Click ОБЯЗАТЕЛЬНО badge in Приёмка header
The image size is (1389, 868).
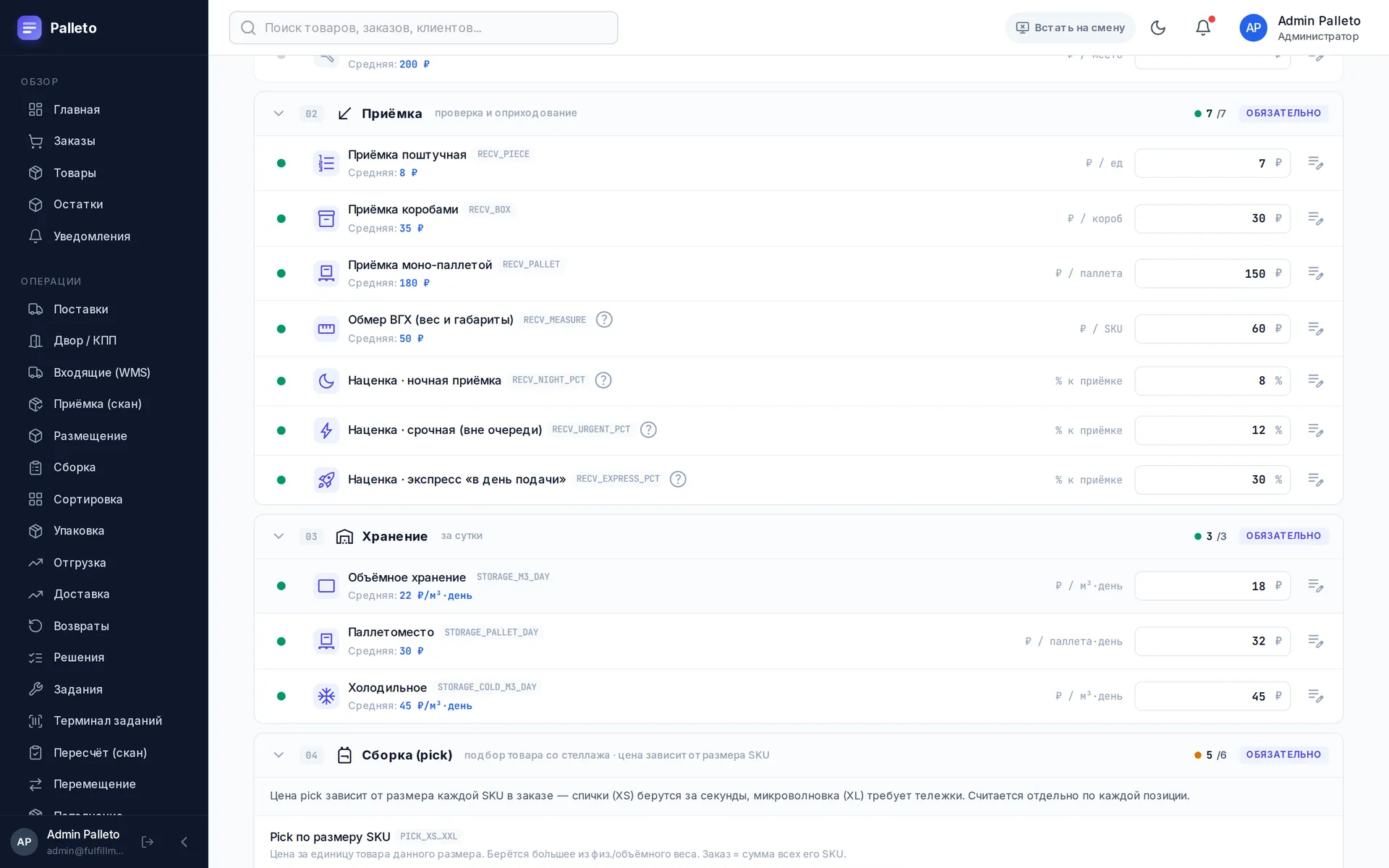coord(1283,113)
